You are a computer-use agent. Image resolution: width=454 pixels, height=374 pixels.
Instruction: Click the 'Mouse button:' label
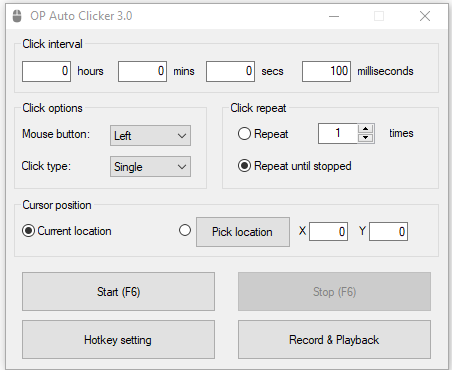click(56, 134)
